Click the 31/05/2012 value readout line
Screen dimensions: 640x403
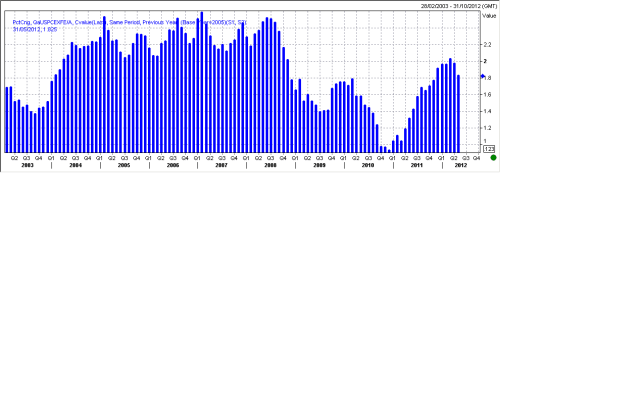pos(34,29)
